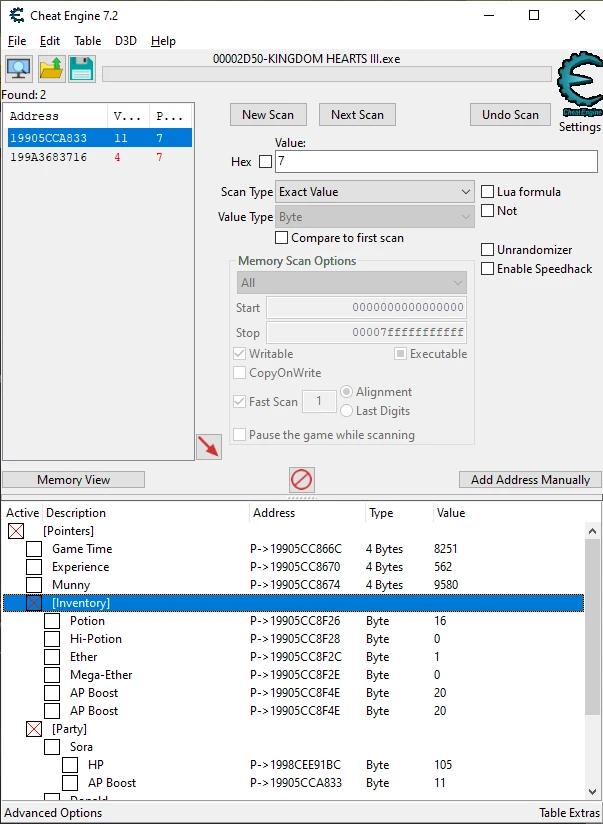Click Experience value 562

[x=443, y=567]
